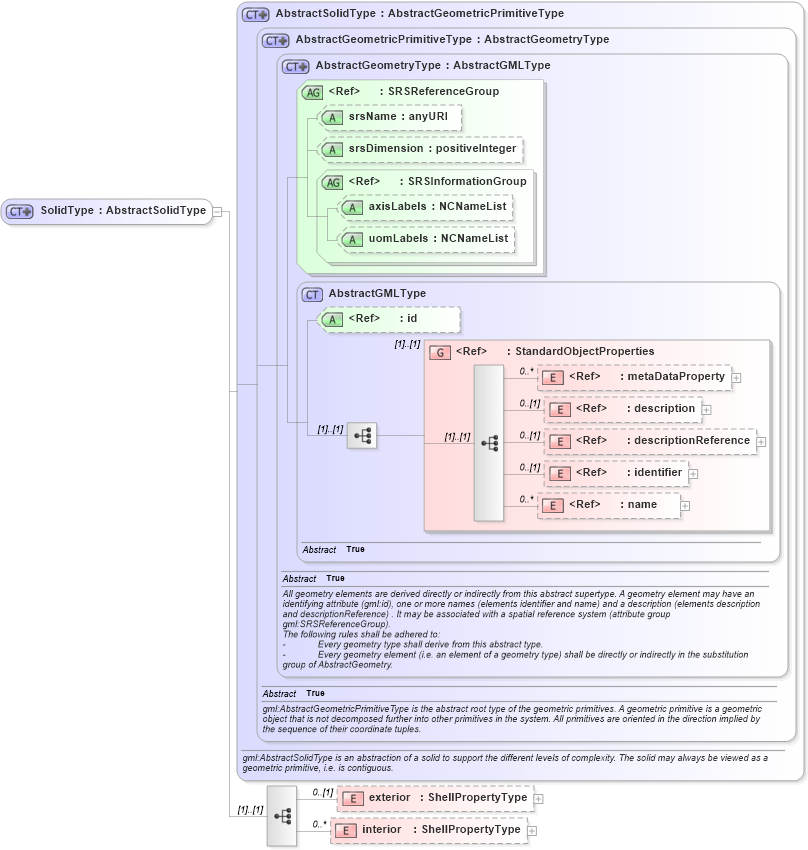Click the gml:AbstractSolidType description paragraph
This screenshot has width=808, height=850.
point(505,763)
